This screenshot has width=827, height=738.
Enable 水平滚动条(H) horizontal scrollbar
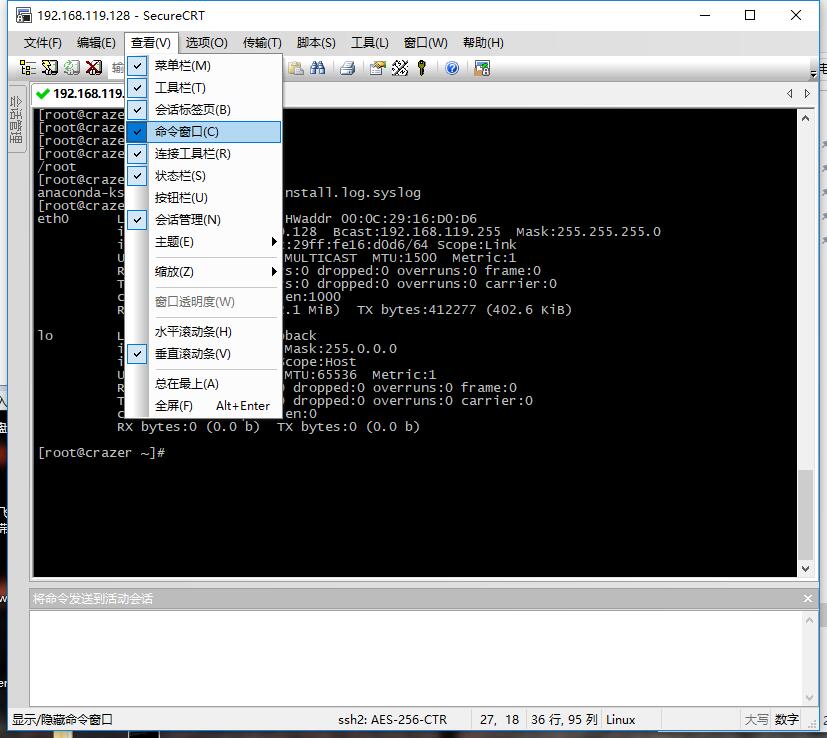coord(203,332)
